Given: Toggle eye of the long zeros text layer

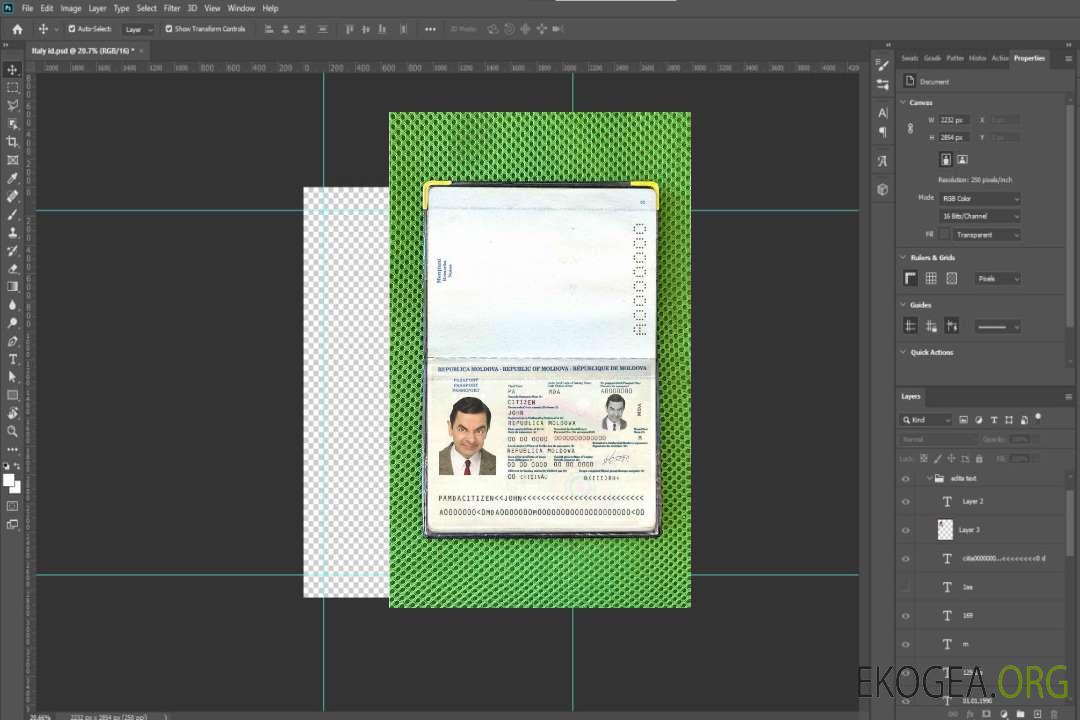Looking at the screenshot, I should (x=906, y=559).
